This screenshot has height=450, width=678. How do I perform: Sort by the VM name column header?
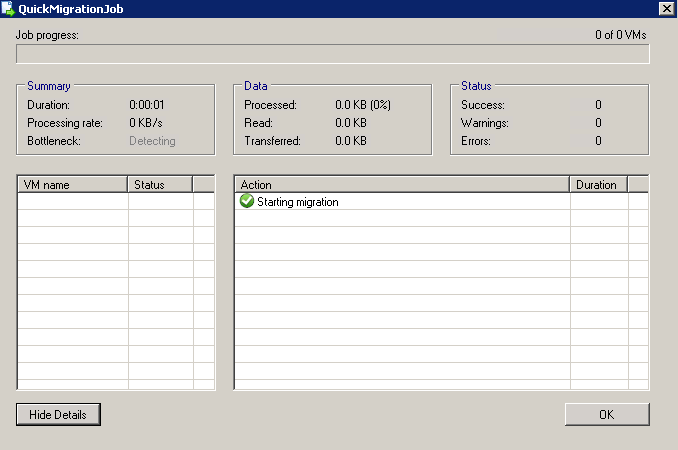point(73,185)
